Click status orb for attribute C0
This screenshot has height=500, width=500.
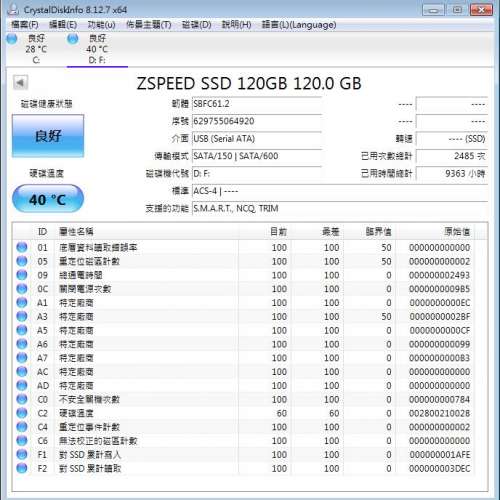[x=22, y=399]
